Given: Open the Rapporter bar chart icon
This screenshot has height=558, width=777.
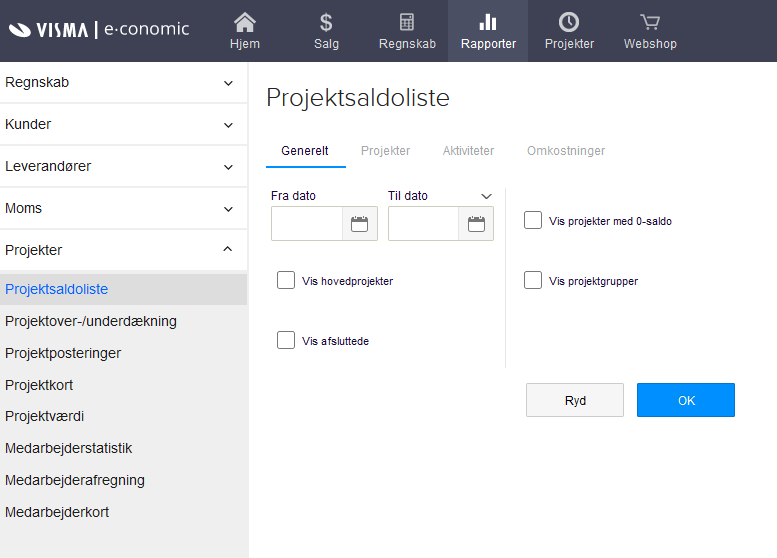Looking at the screenshot, I should pyautogui.click(x=488, y=22).
